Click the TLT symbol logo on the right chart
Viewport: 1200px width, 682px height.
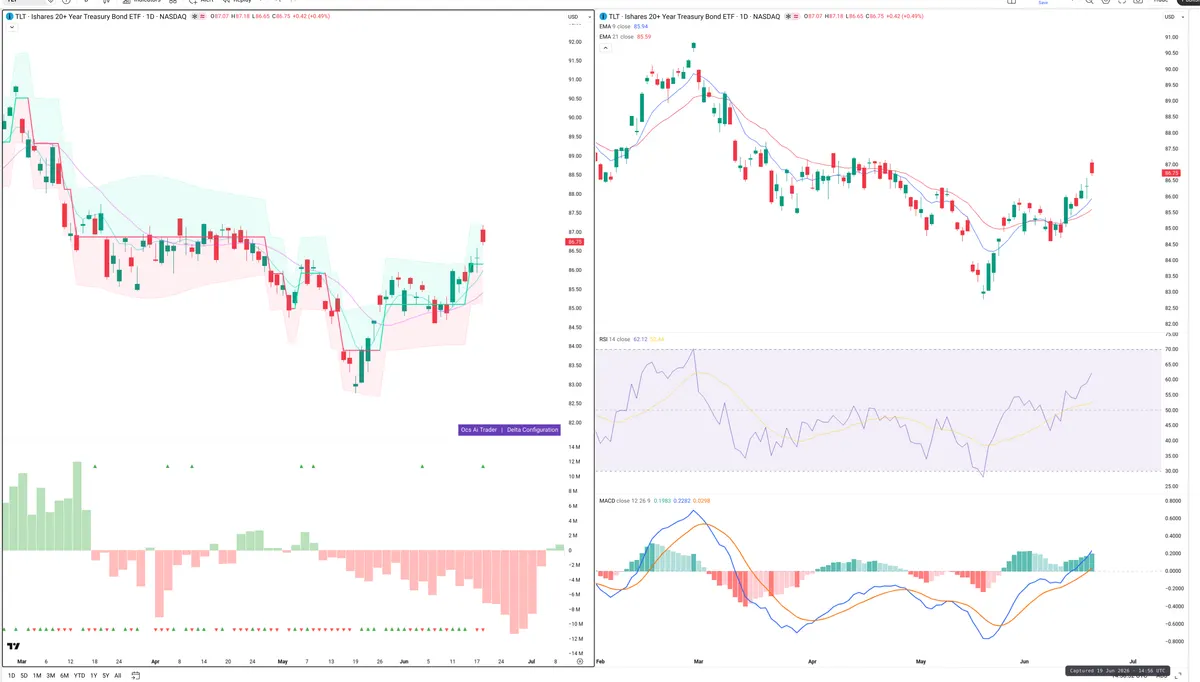click(602, 16)
